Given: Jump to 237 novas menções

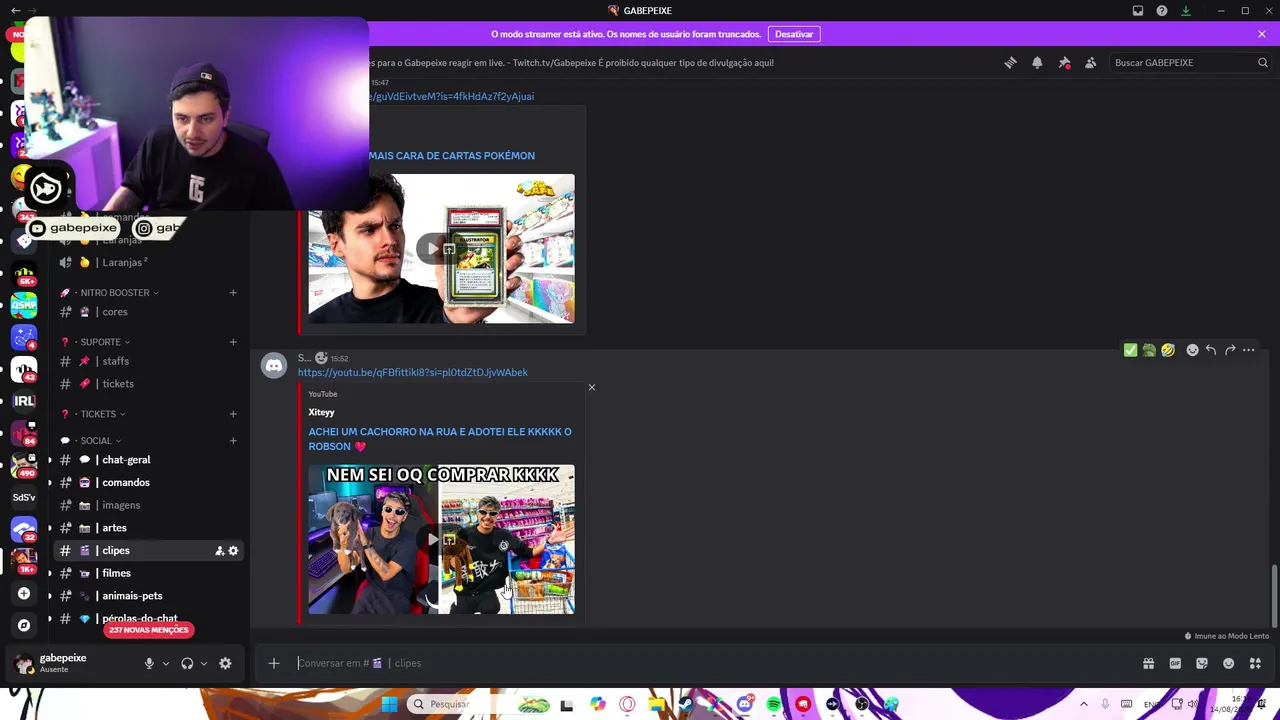Looking at the screenshot, I should (x=148, y=630).
